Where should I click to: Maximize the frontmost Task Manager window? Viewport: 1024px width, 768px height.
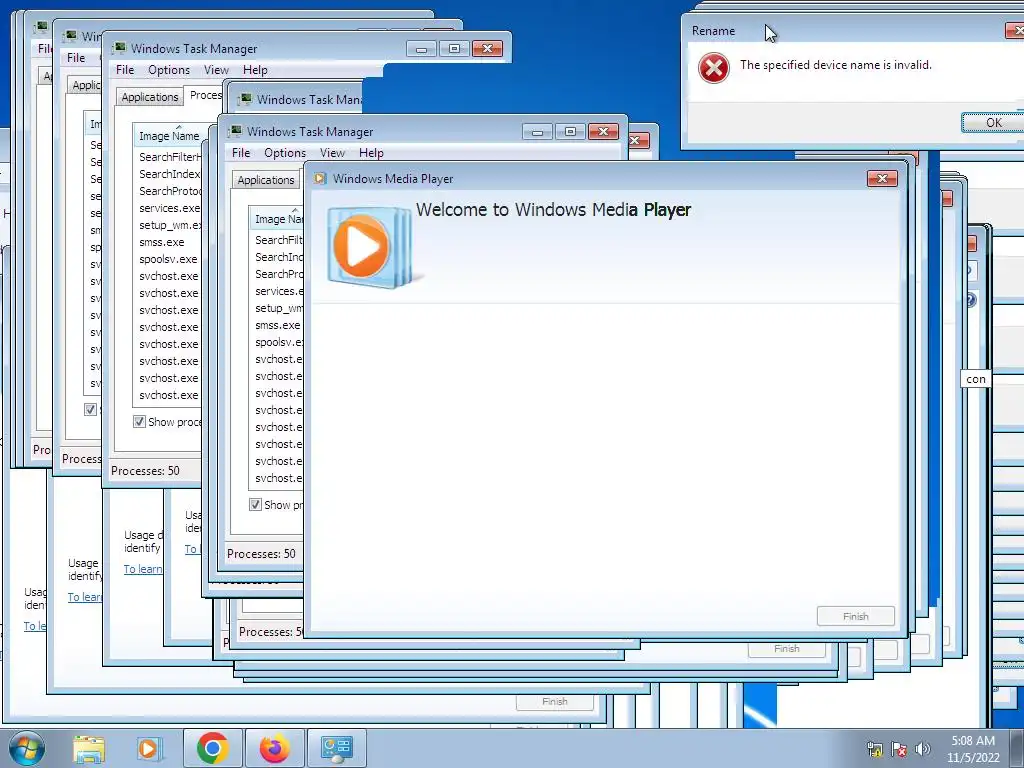pos(570,132)
